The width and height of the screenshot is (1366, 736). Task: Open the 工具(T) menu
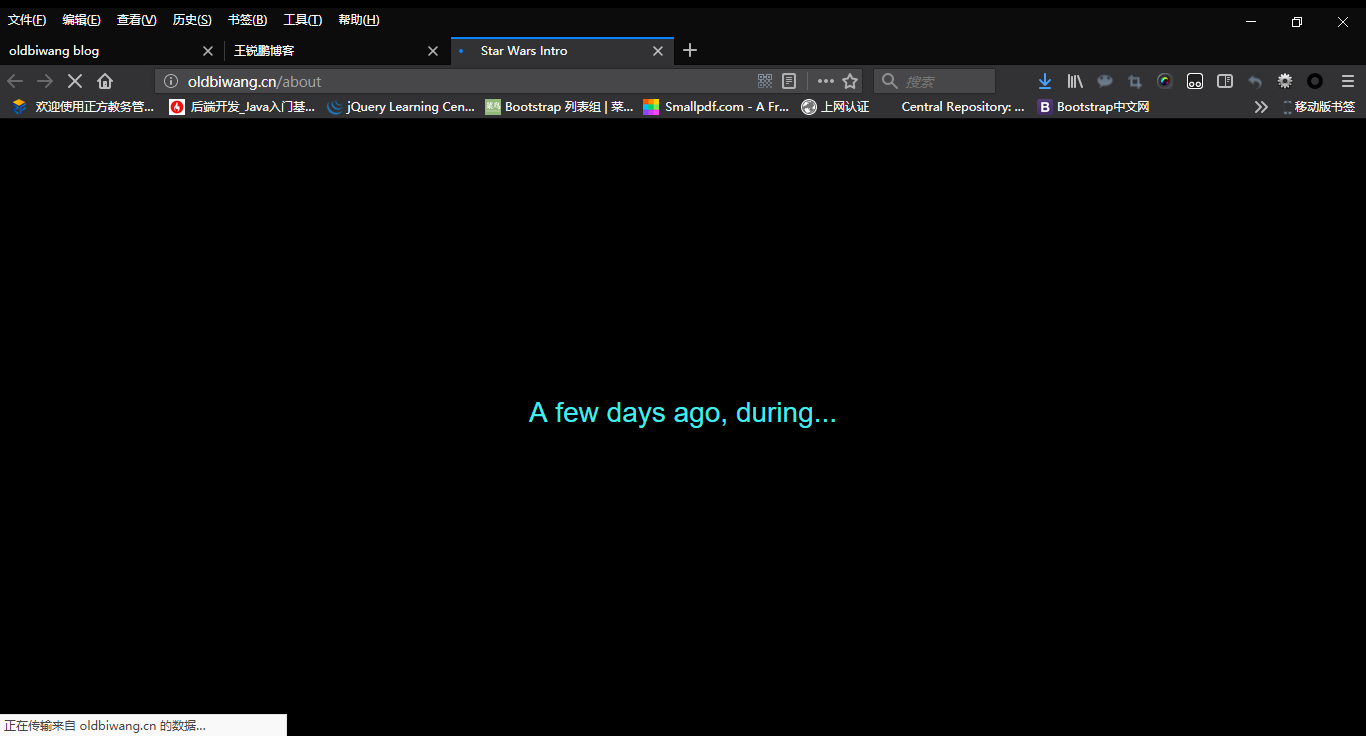(x=302, y=20)
